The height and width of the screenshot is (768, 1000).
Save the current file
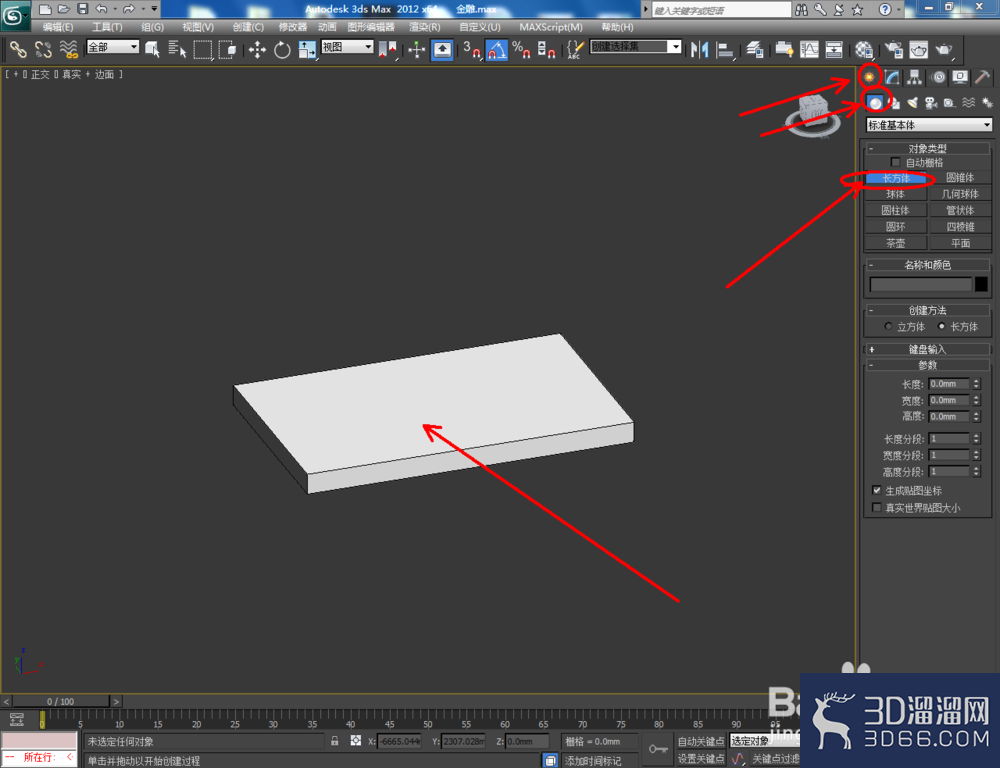tap(82, 9)
